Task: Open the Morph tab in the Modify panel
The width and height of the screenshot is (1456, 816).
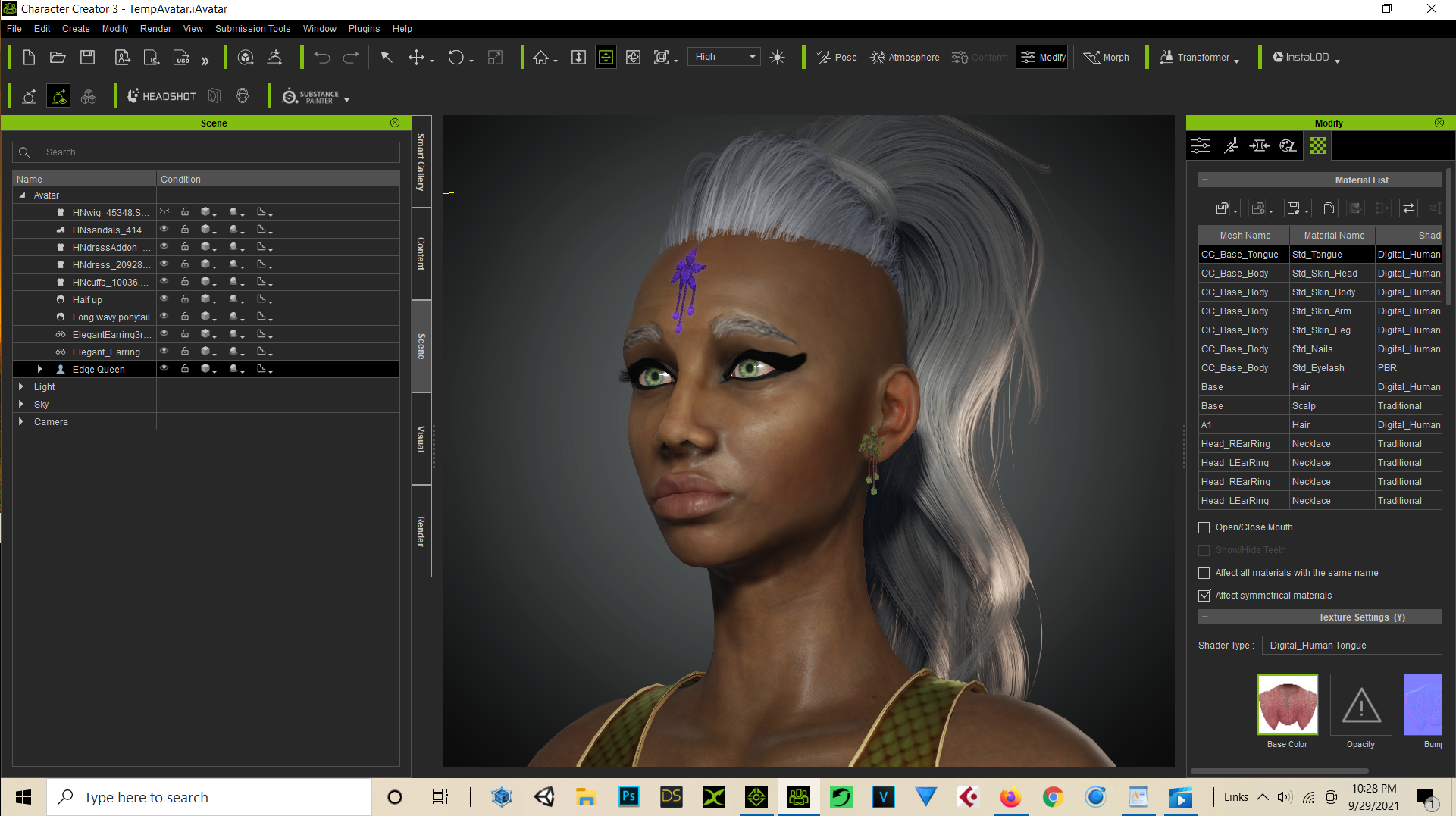Action: (x=1260, y=145)
